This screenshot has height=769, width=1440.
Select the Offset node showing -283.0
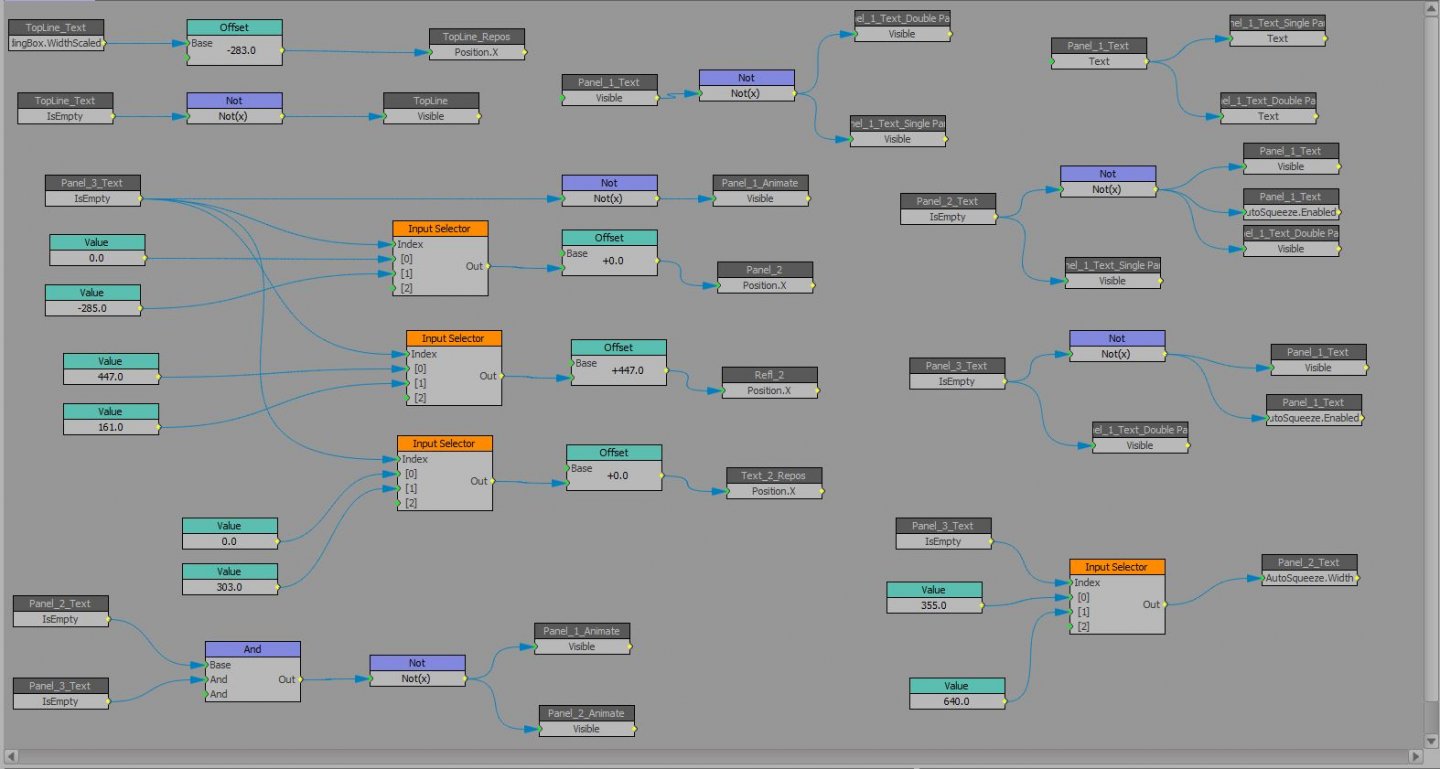(x=234, y=43)
